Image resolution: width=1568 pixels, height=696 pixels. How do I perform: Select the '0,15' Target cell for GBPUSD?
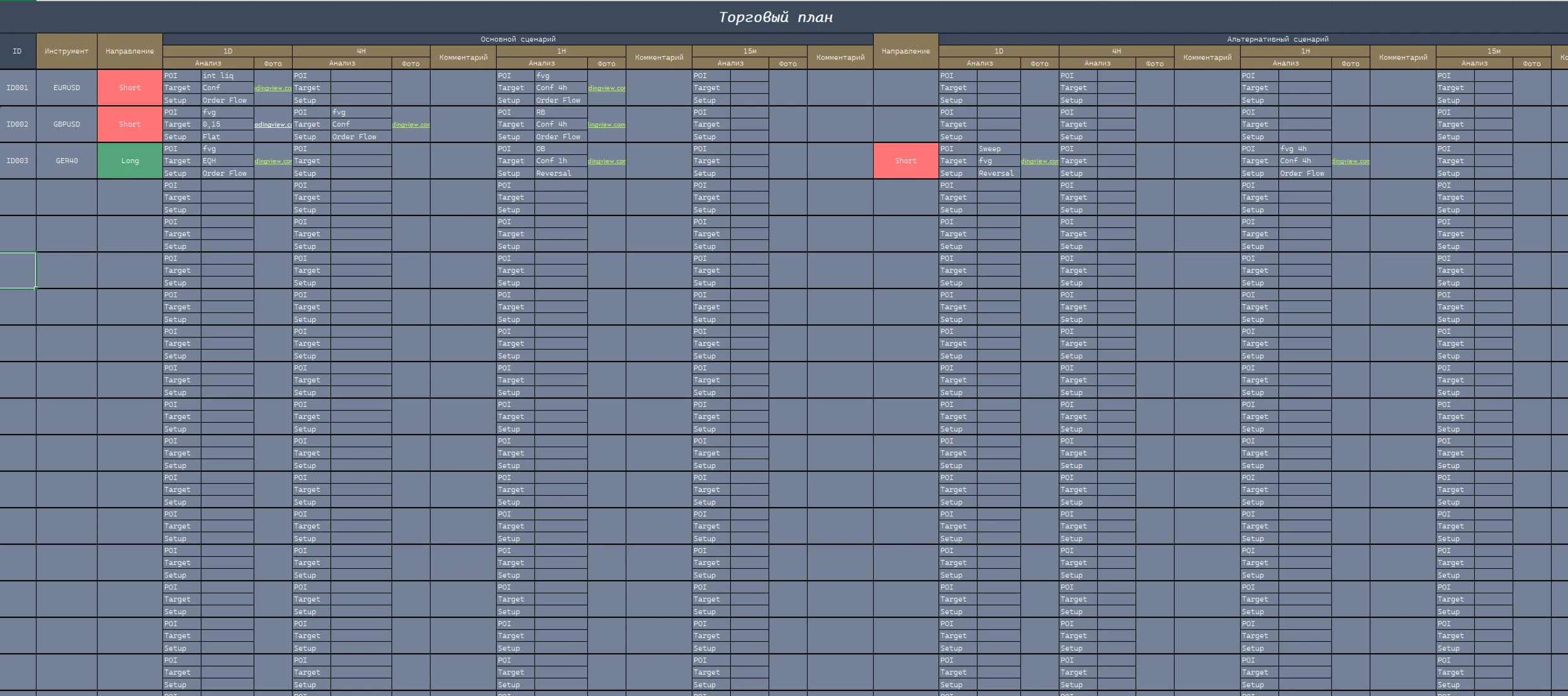pos(227,125)
